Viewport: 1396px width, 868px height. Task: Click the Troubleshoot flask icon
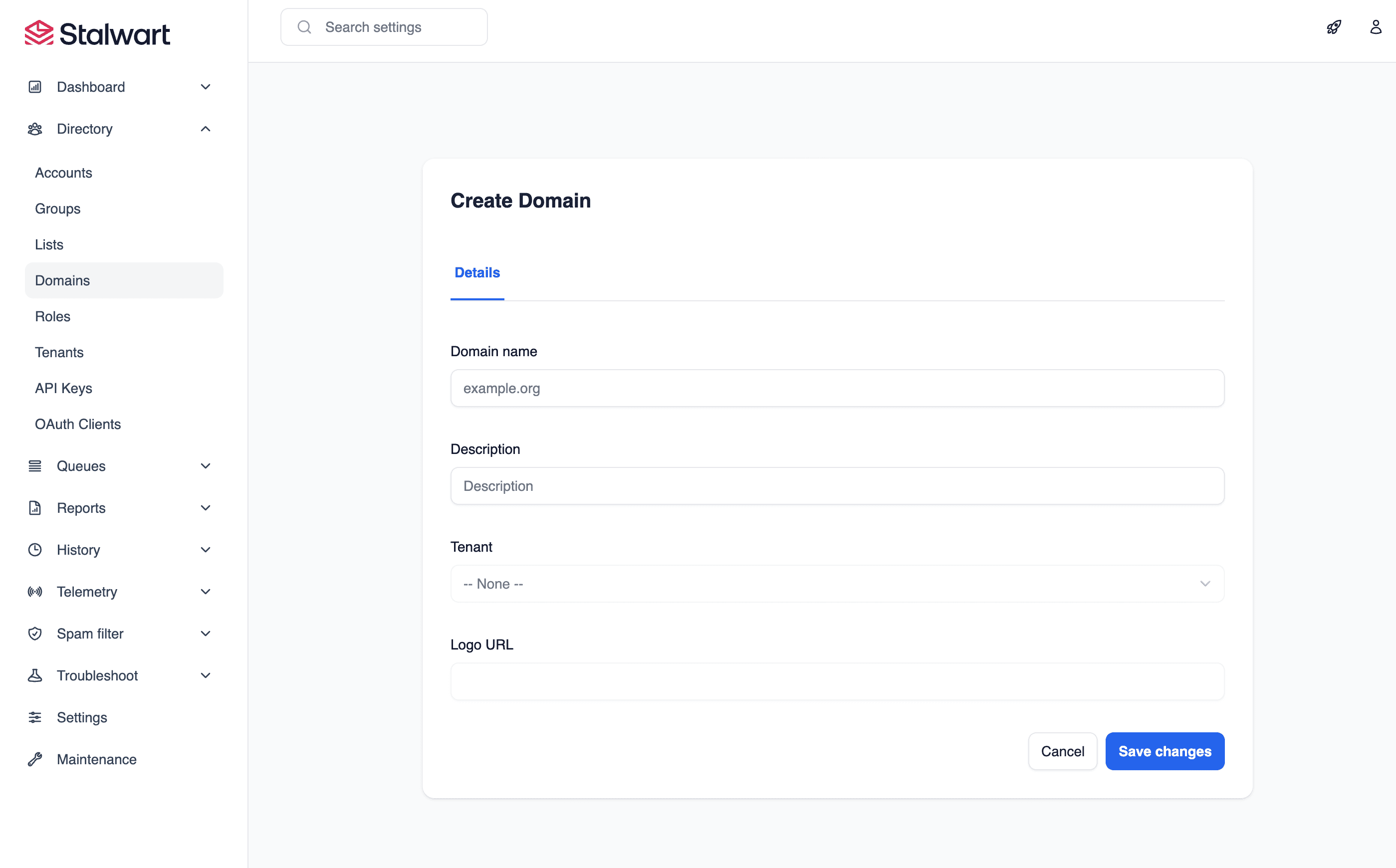[35, 675]
